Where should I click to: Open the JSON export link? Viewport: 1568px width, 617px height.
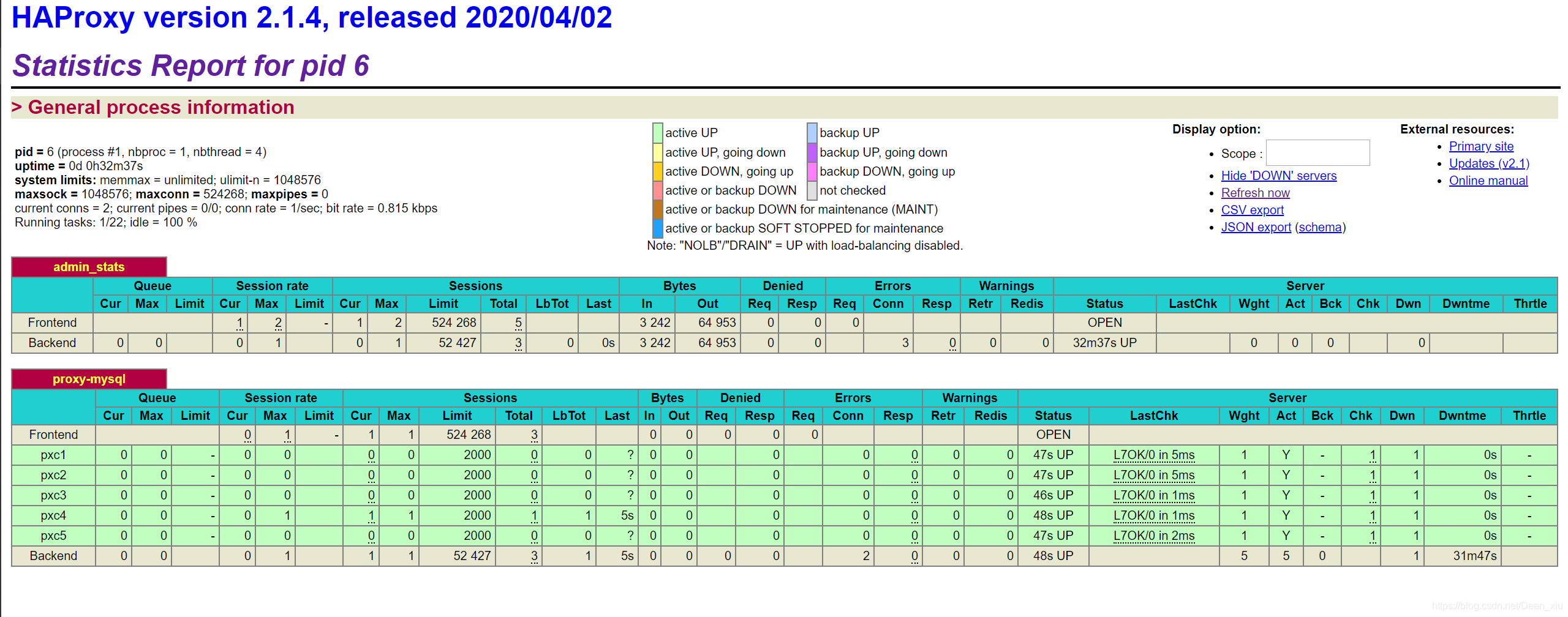(1256, 227)
